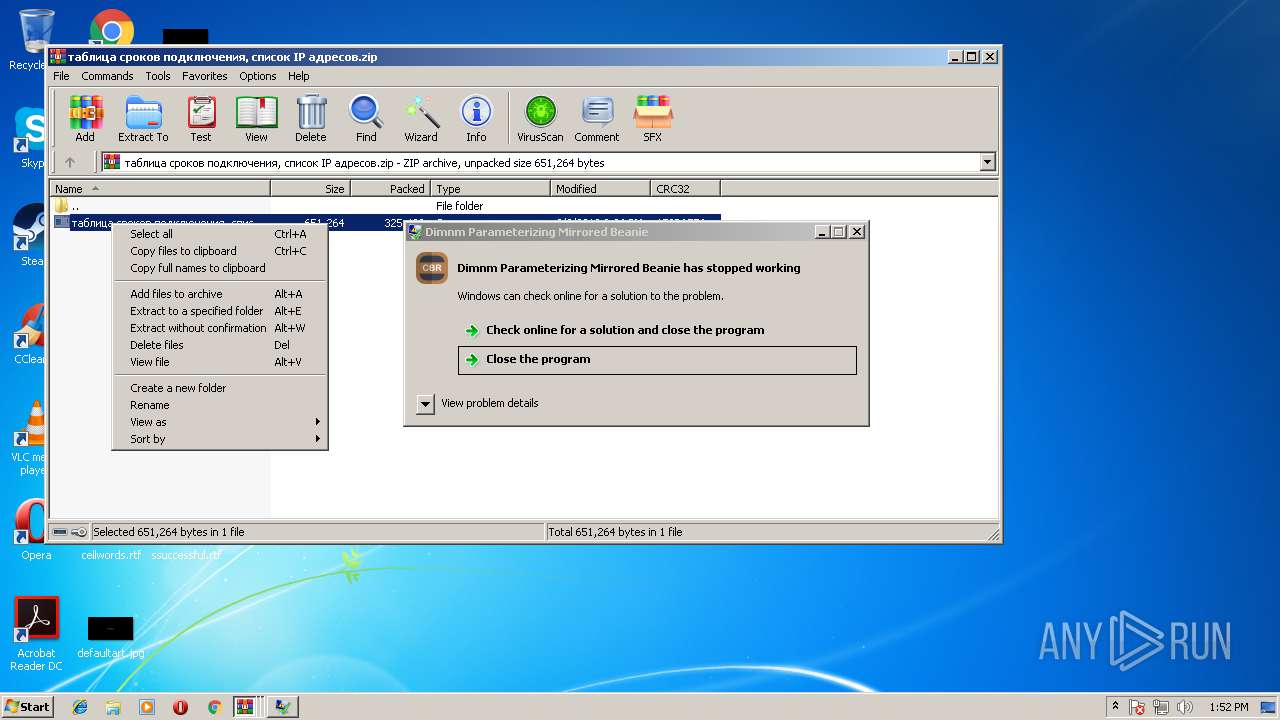This screenshot has width=1280, height=720.
Task: Click the WinRAR taskbar button
Action: click(x=245, y=707)
